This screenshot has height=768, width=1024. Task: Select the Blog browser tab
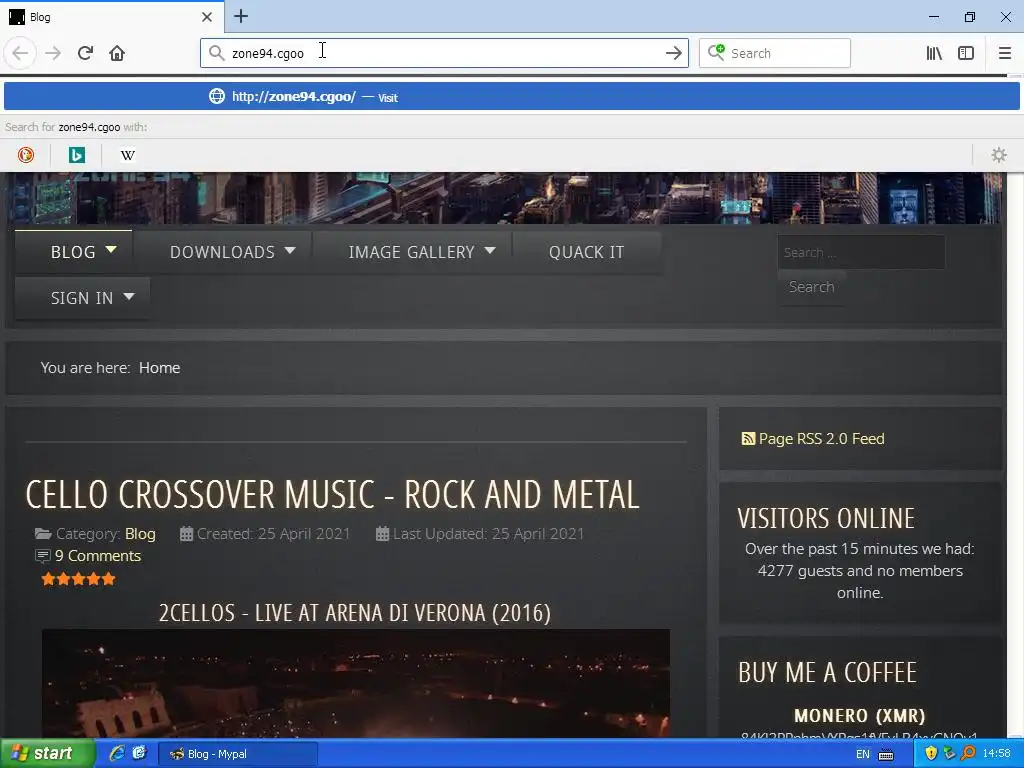click(x=111, y=17)
